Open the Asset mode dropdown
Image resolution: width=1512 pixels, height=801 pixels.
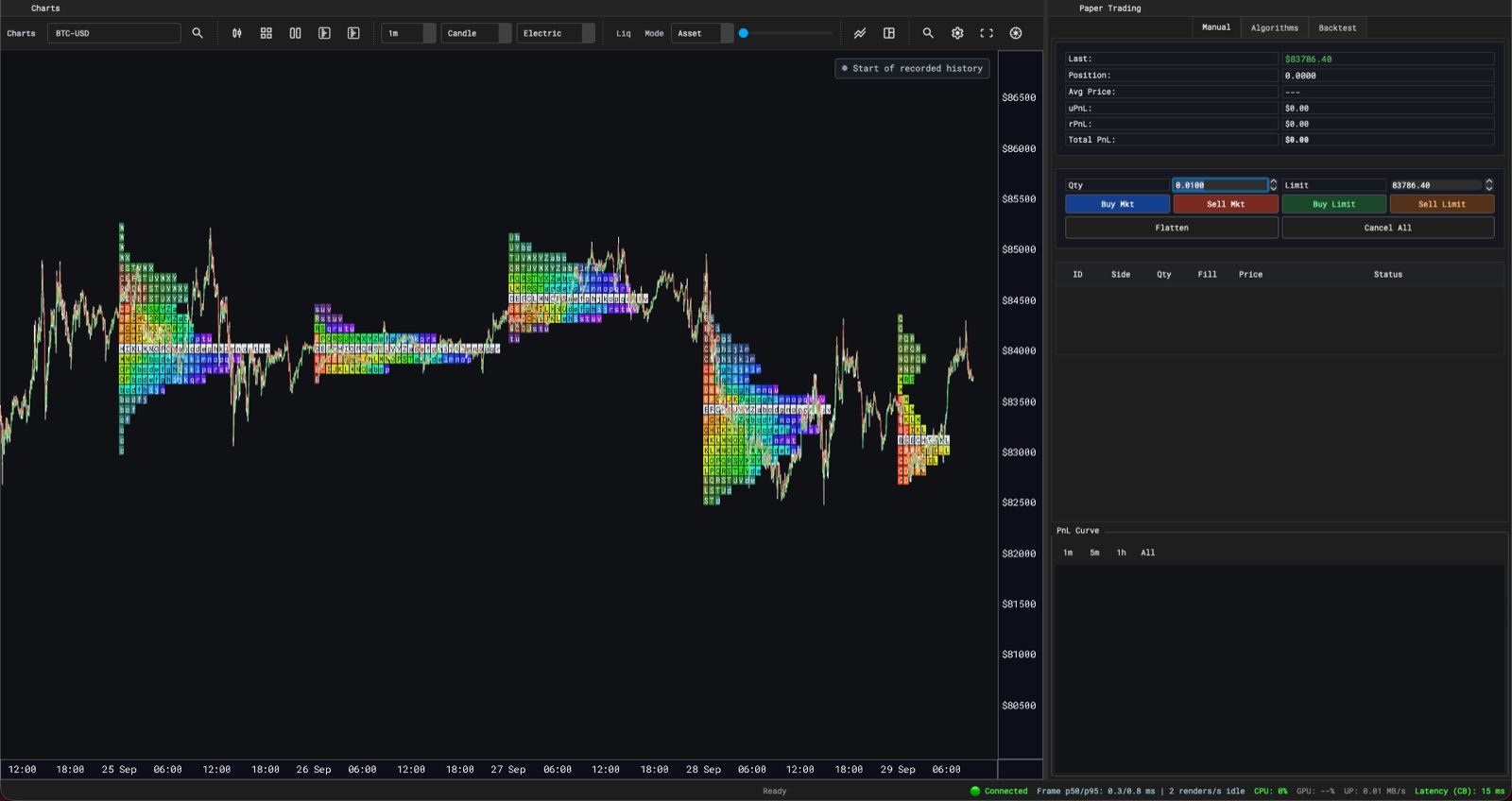(702, 33)
